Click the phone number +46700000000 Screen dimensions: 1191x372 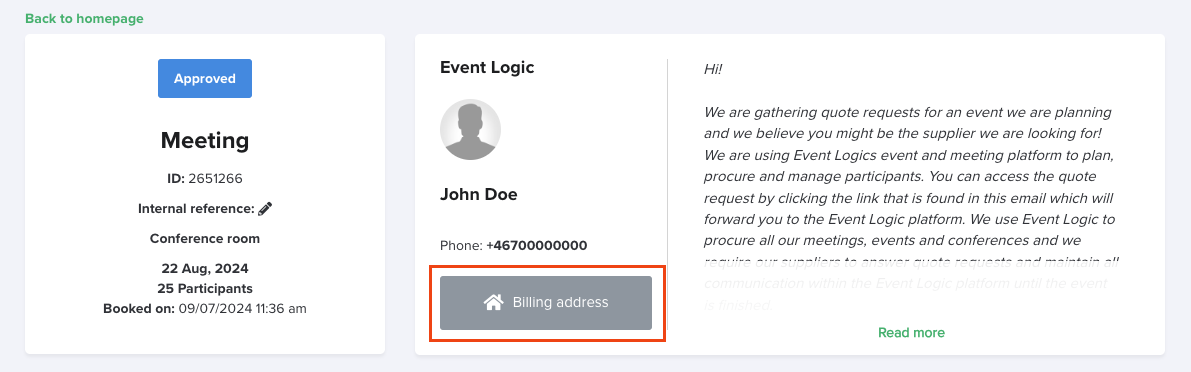(x=536, y=246)
